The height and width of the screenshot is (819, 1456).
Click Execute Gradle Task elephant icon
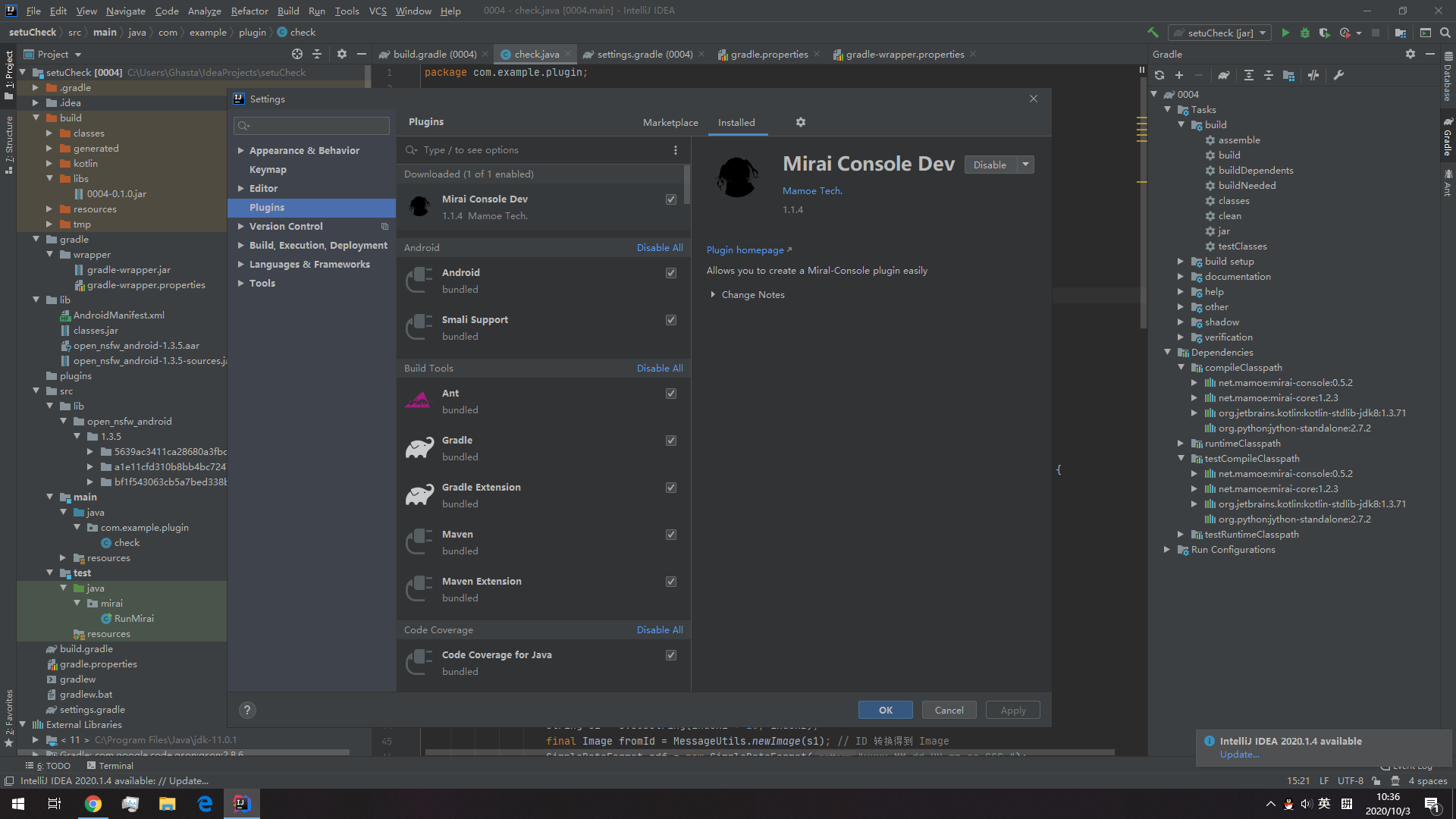click(x=1224, y=75)
